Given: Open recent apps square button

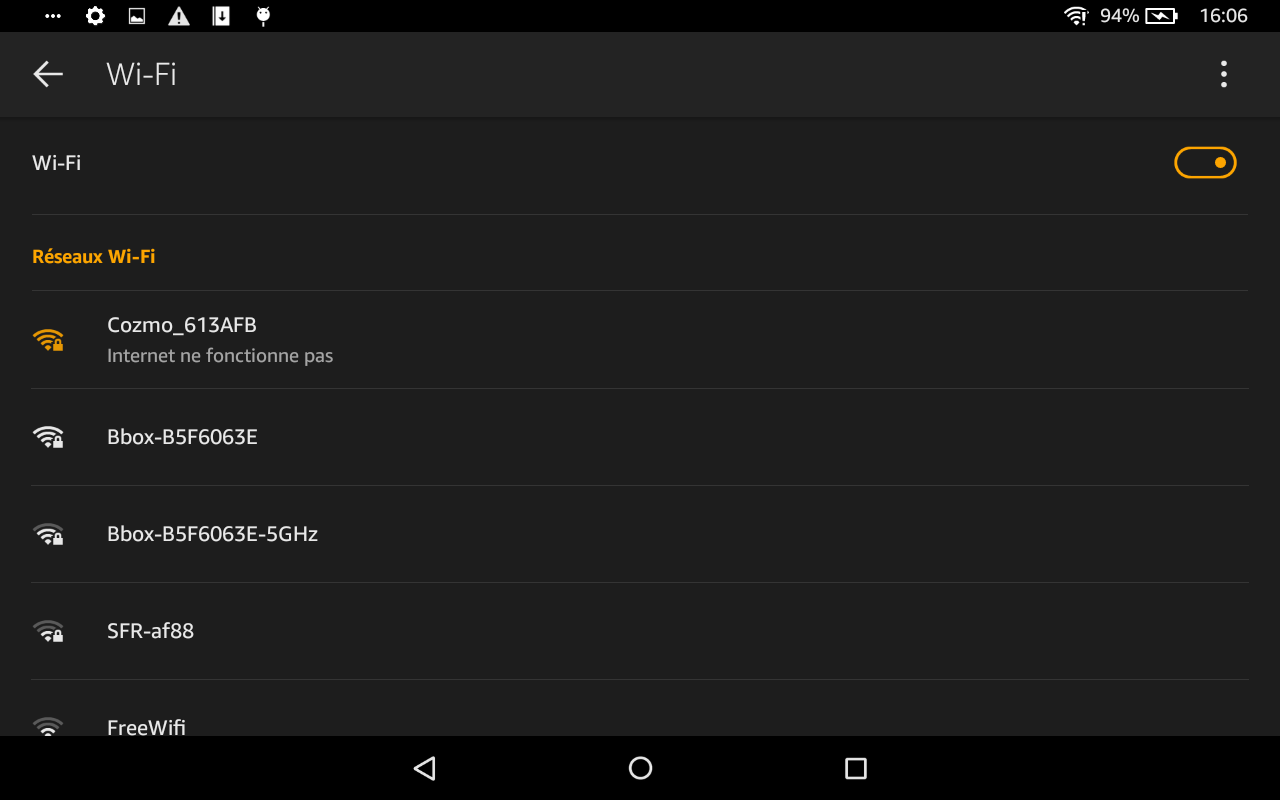Looking at the screenshot, I should [x=855, y=768].
